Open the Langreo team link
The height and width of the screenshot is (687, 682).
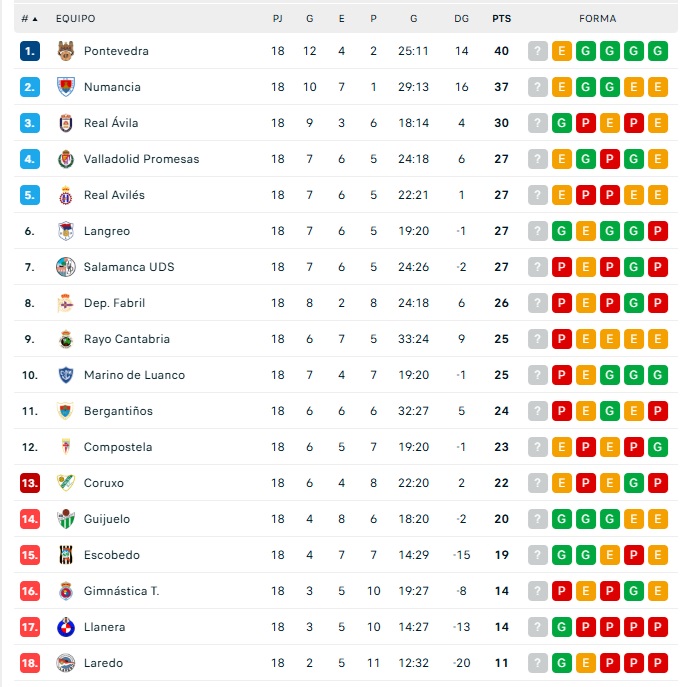107,231
